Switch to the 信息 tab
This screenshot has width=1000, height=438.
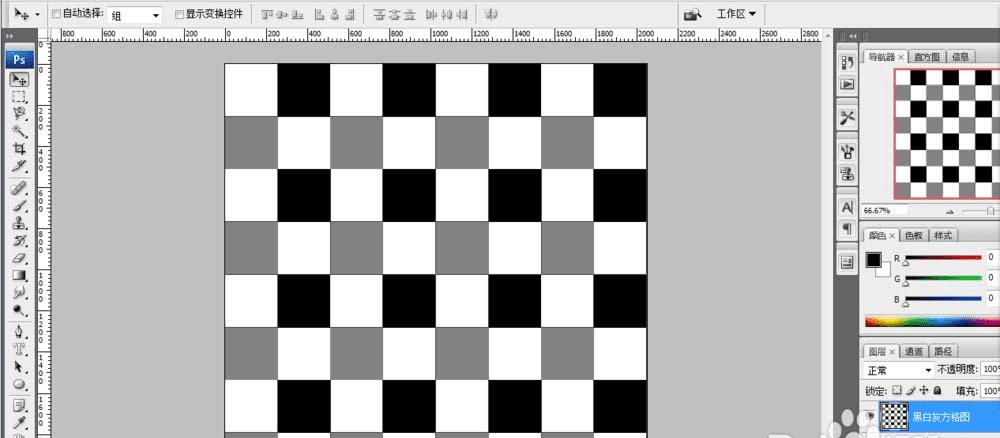coord(961,57)
